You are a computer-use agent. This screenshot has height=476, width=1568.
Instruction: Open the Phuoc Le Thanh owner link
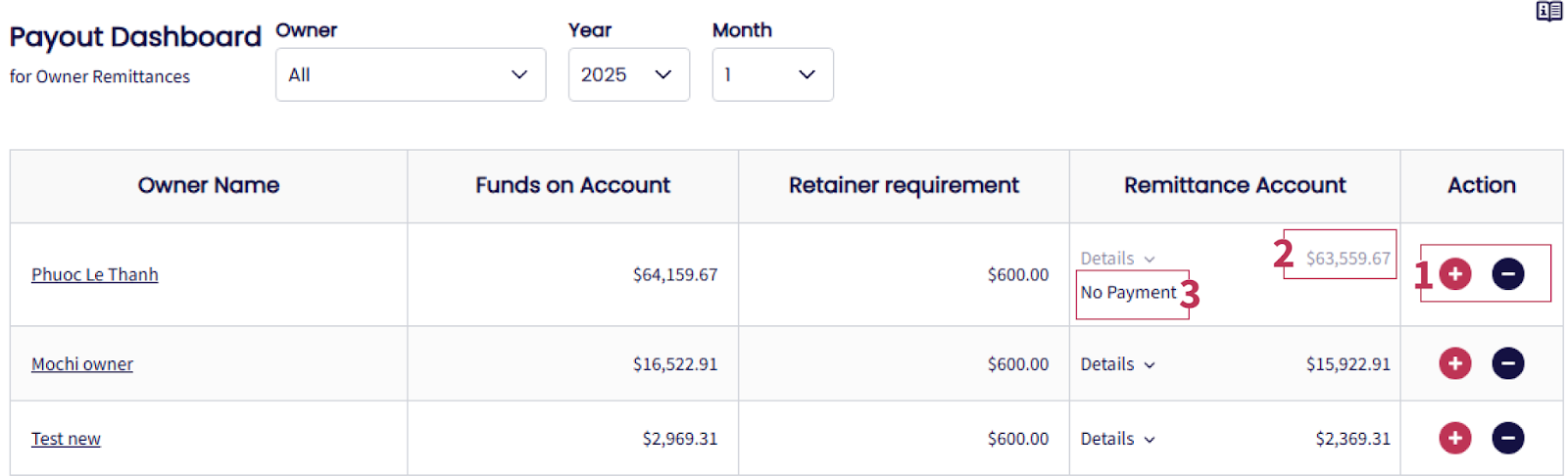[x=95, y=274]
